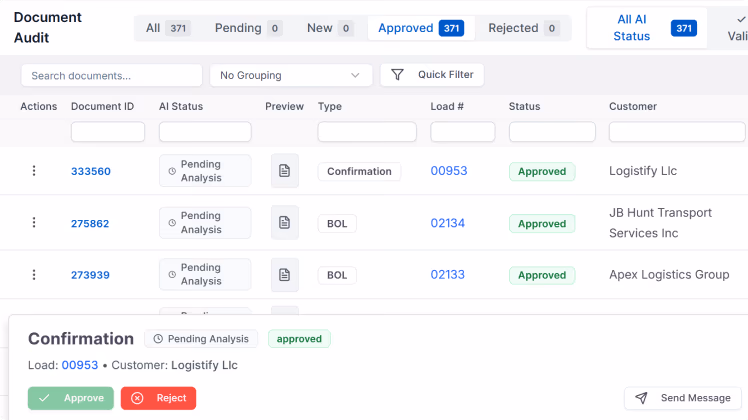748x420 pixels.
Task: Open document ID 275862 link
Action: pyautogui.click(x=90, y=223)
